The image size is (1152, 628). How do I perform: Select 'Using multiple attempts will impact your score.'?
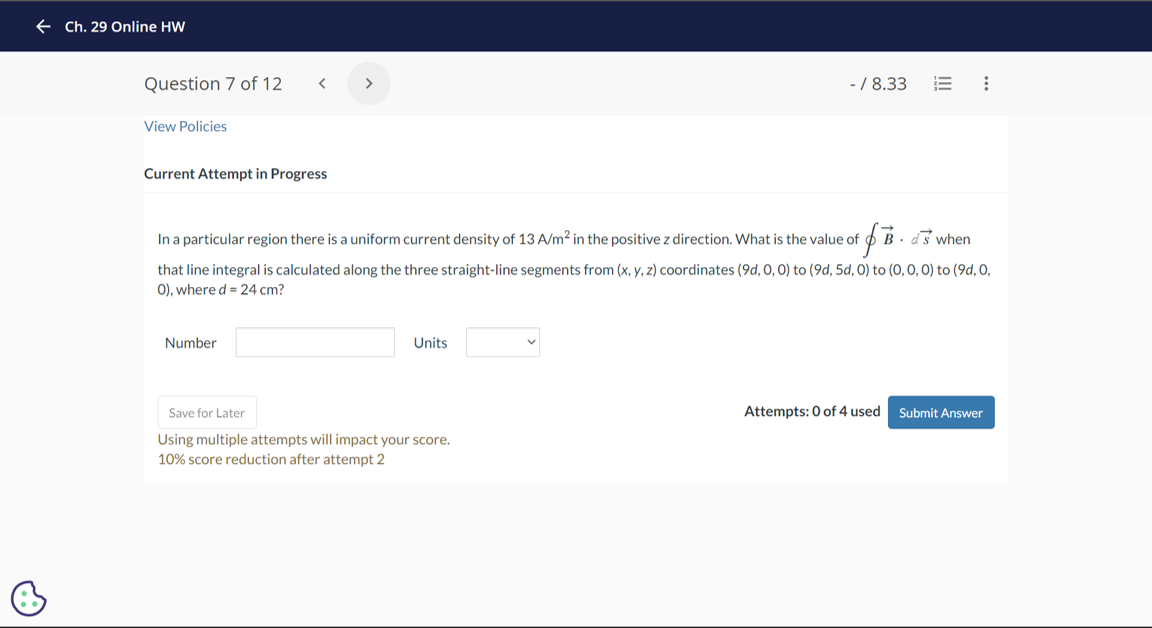pos(303,439)
